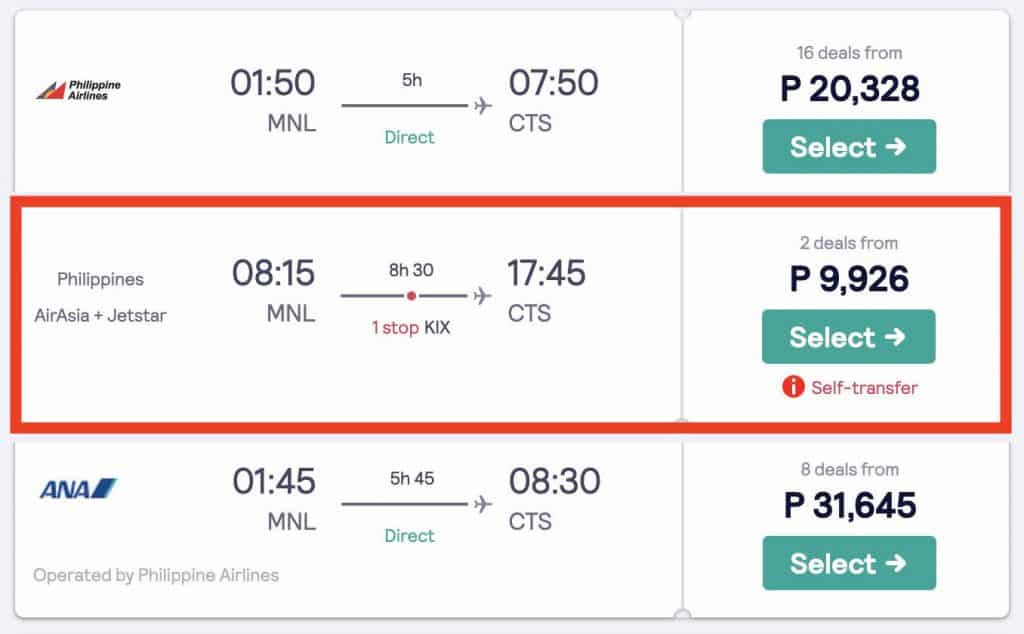Click the plane icon on the 5h flight

pyautogui.click(x=484, y=106)
